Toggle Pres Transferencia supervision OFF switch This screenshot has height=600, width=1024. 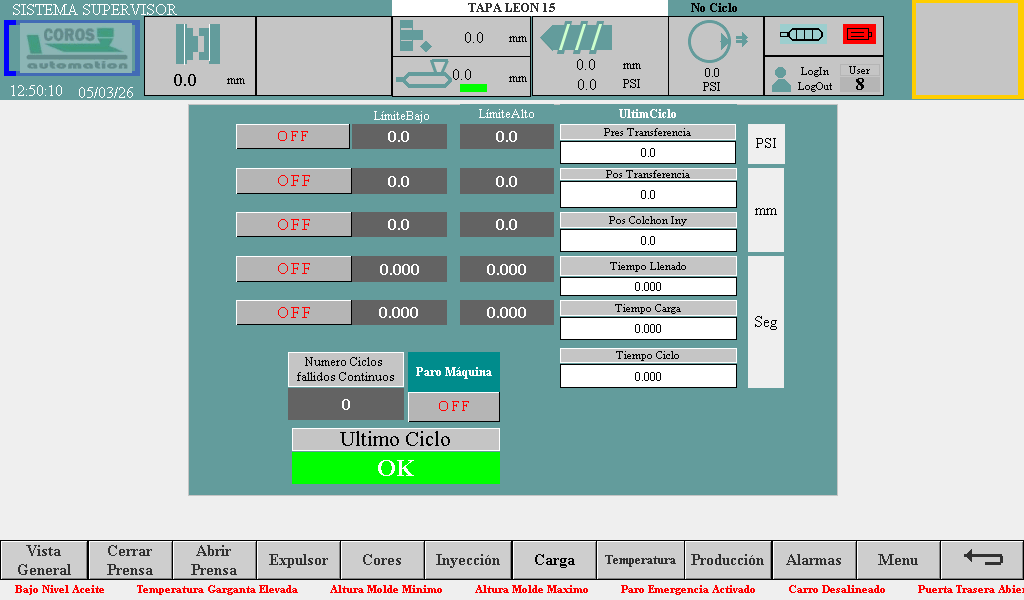pos(293,137)
